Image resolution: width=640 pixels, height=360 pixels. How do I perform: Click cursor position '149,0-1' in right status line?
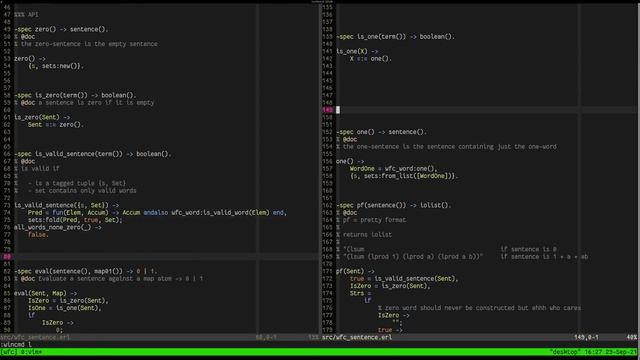click(586, 338)
